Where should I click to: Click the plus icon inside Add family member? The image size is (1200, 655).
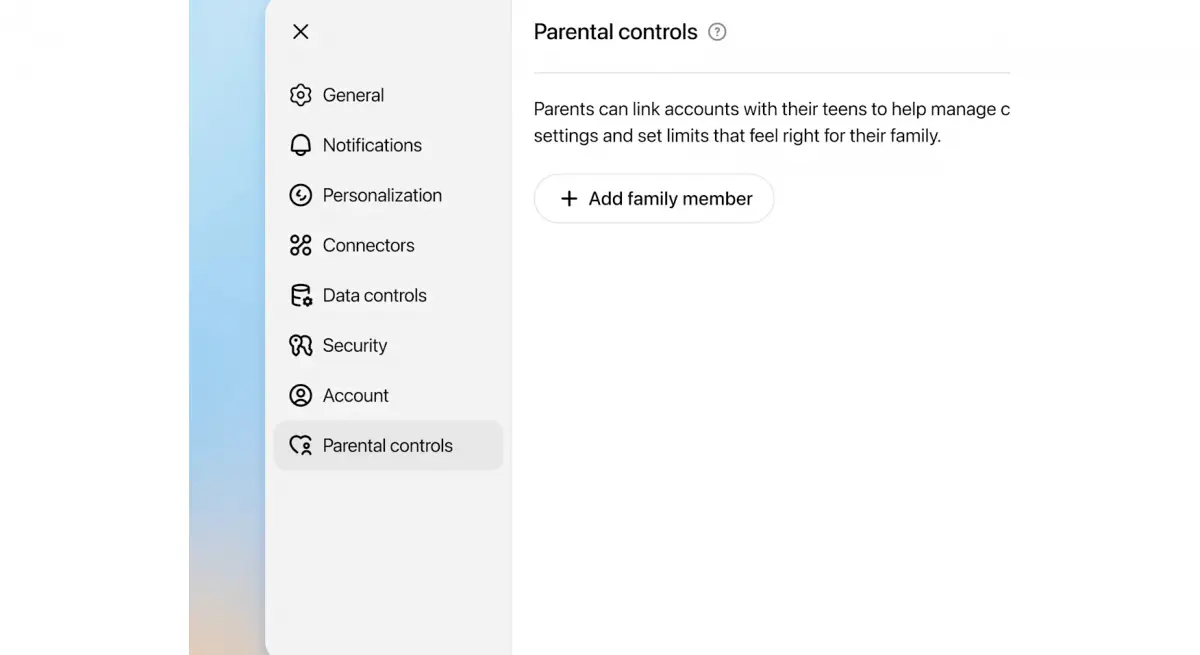tap(569, 198)
